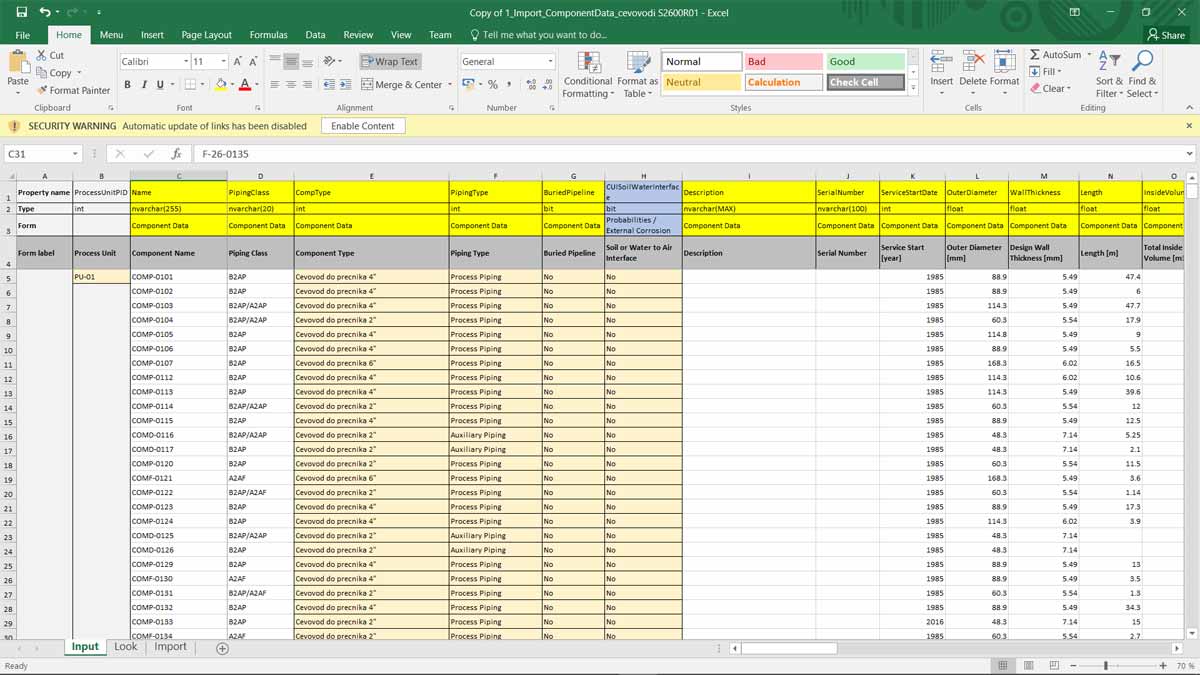Close the security warning bar
The width and height of the screenshot is (1200, 675).
click(1188, 126)
